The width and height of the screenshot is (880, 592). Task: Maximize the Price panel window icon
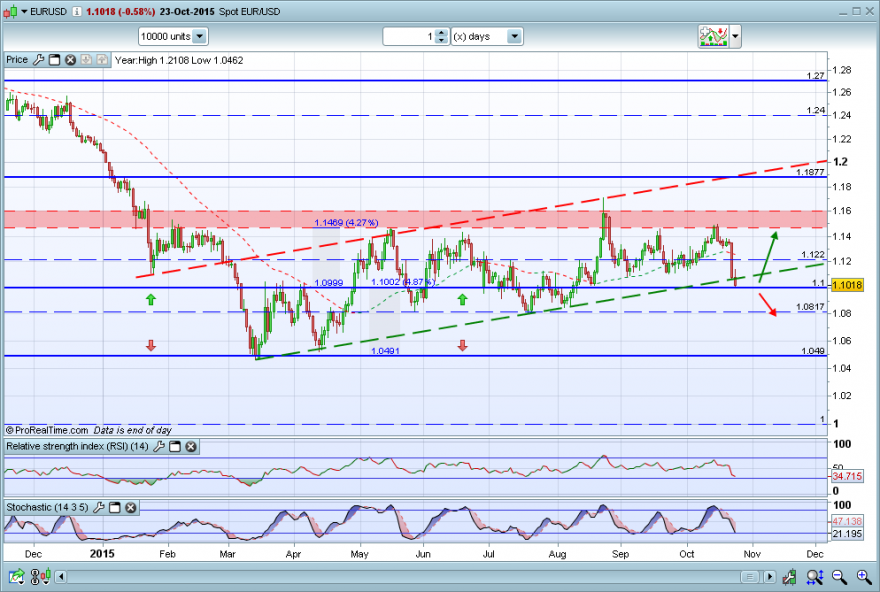pos(54,59)
